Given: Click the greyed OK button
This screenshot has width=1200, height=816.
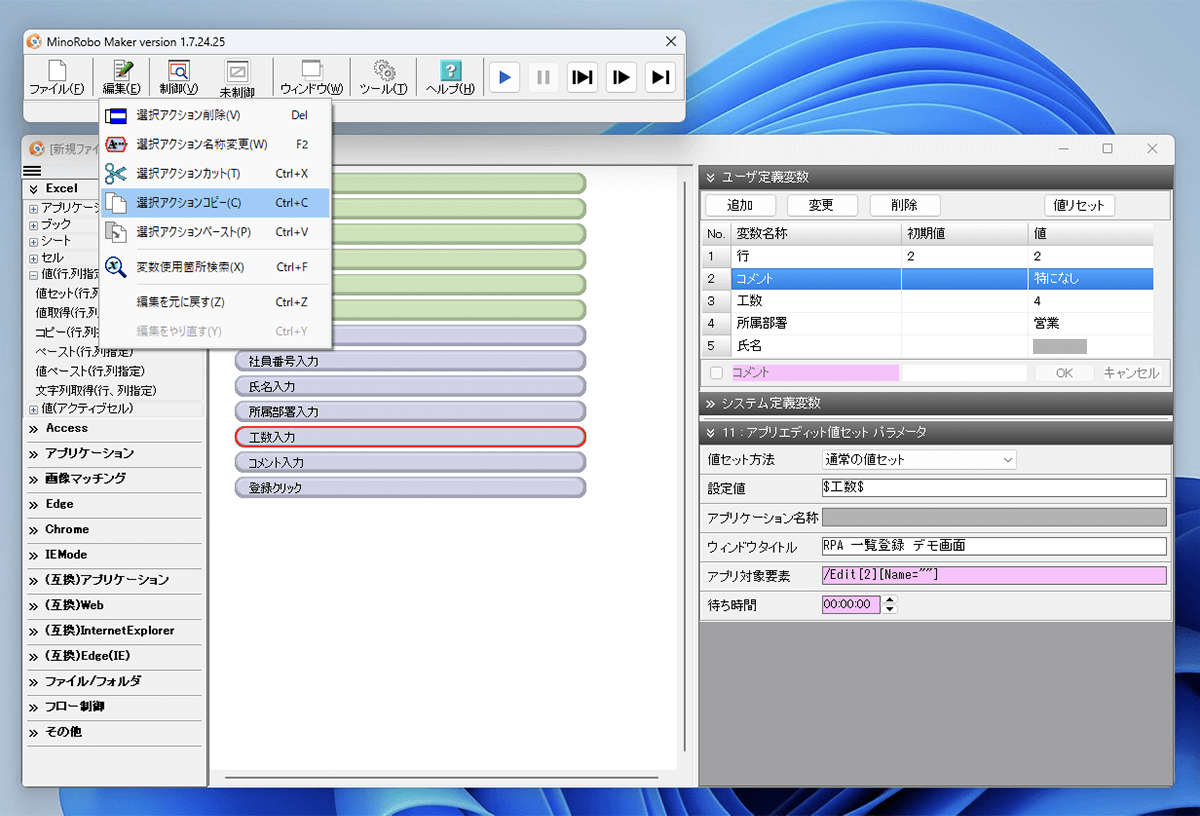Looking at the screenshot, I should pyautogui.click(x=1064, y=373).
